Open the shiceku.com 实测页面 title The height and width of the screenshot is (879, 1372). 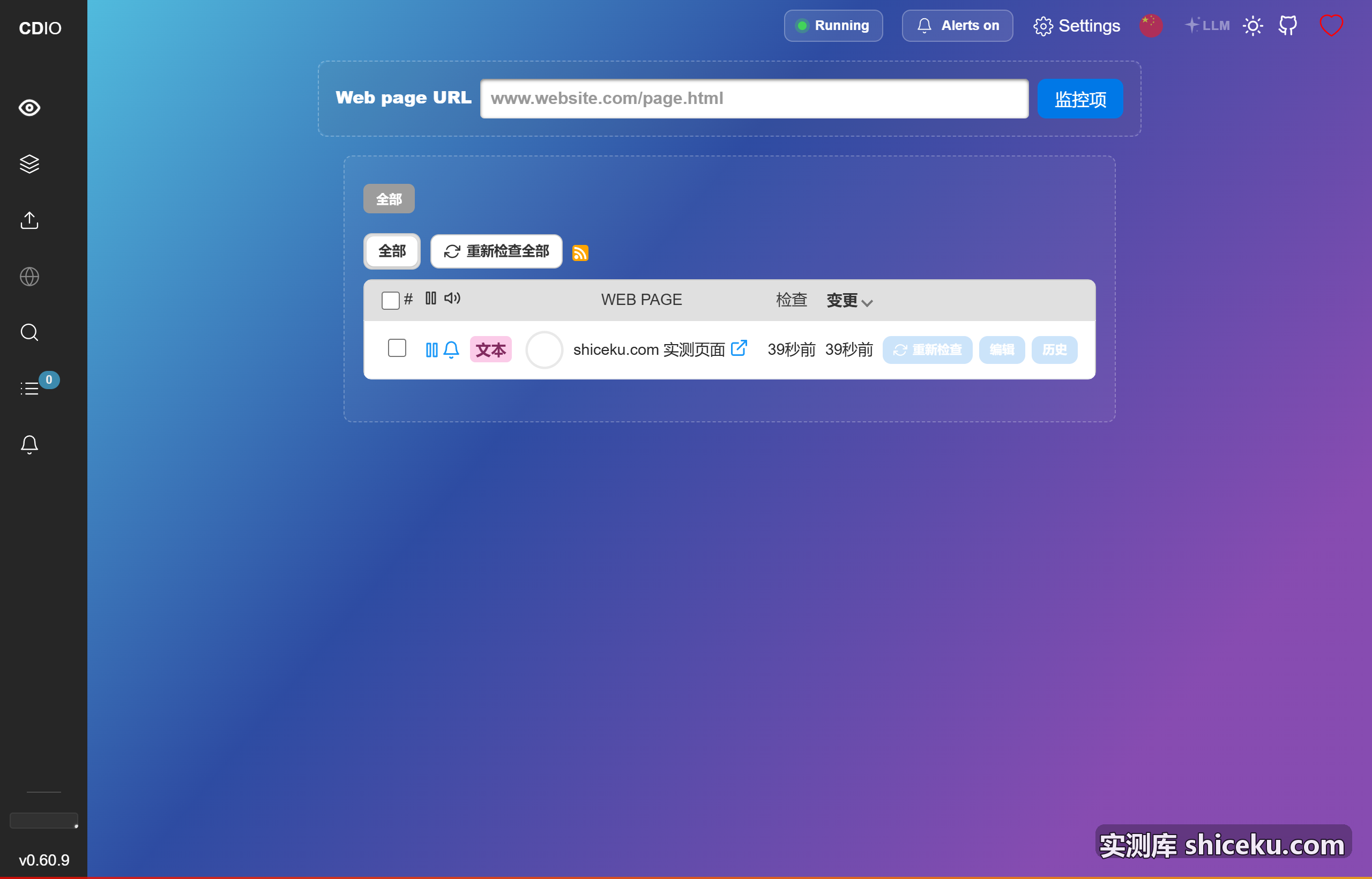(x=648, y=349)
